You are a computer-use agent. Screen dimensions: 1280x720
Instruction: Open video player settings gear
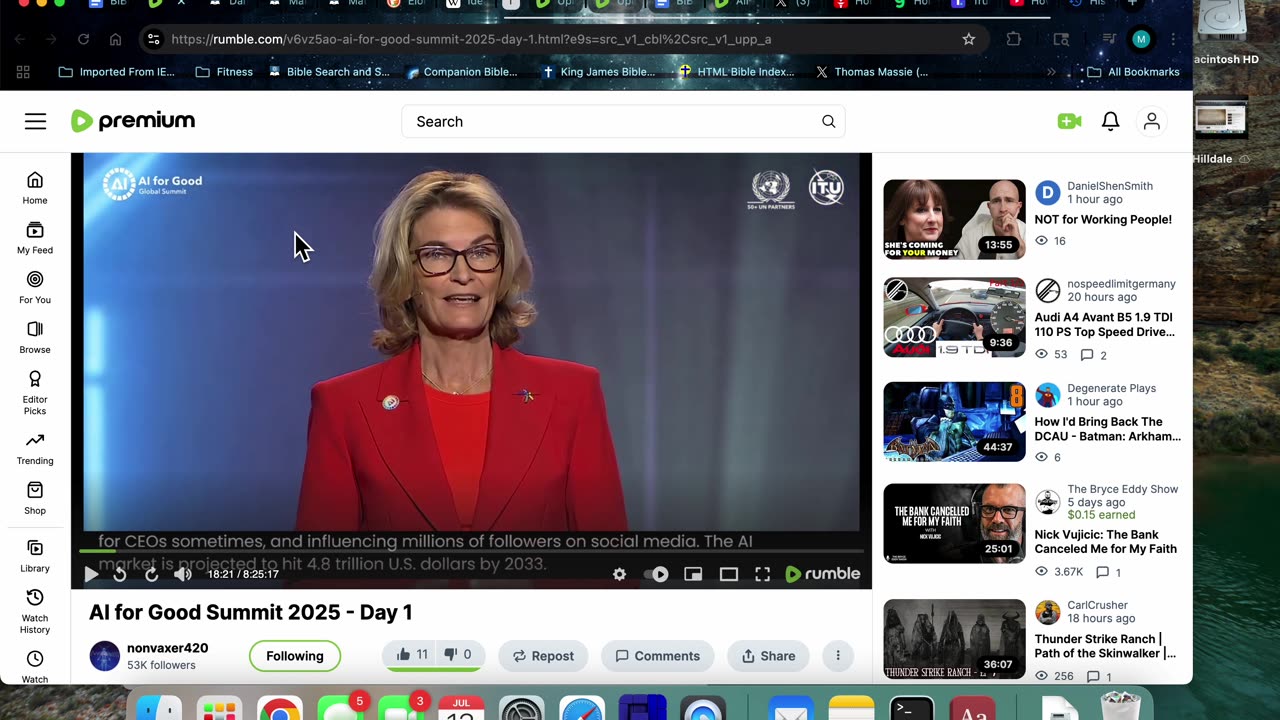pos(619,574)
